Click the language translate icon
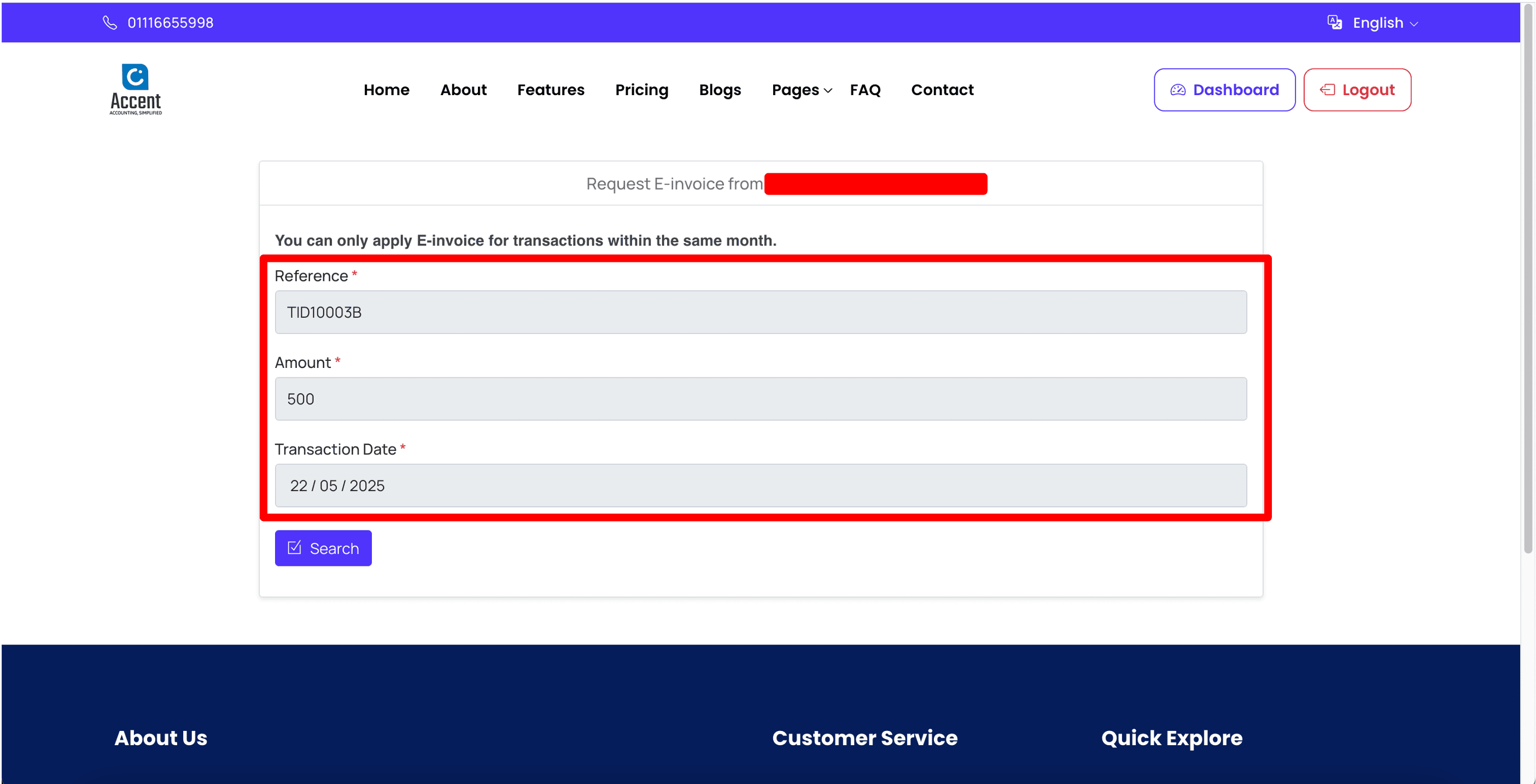The height and width of the screenshot is (784, 1536). click(x=1334, y=22)
